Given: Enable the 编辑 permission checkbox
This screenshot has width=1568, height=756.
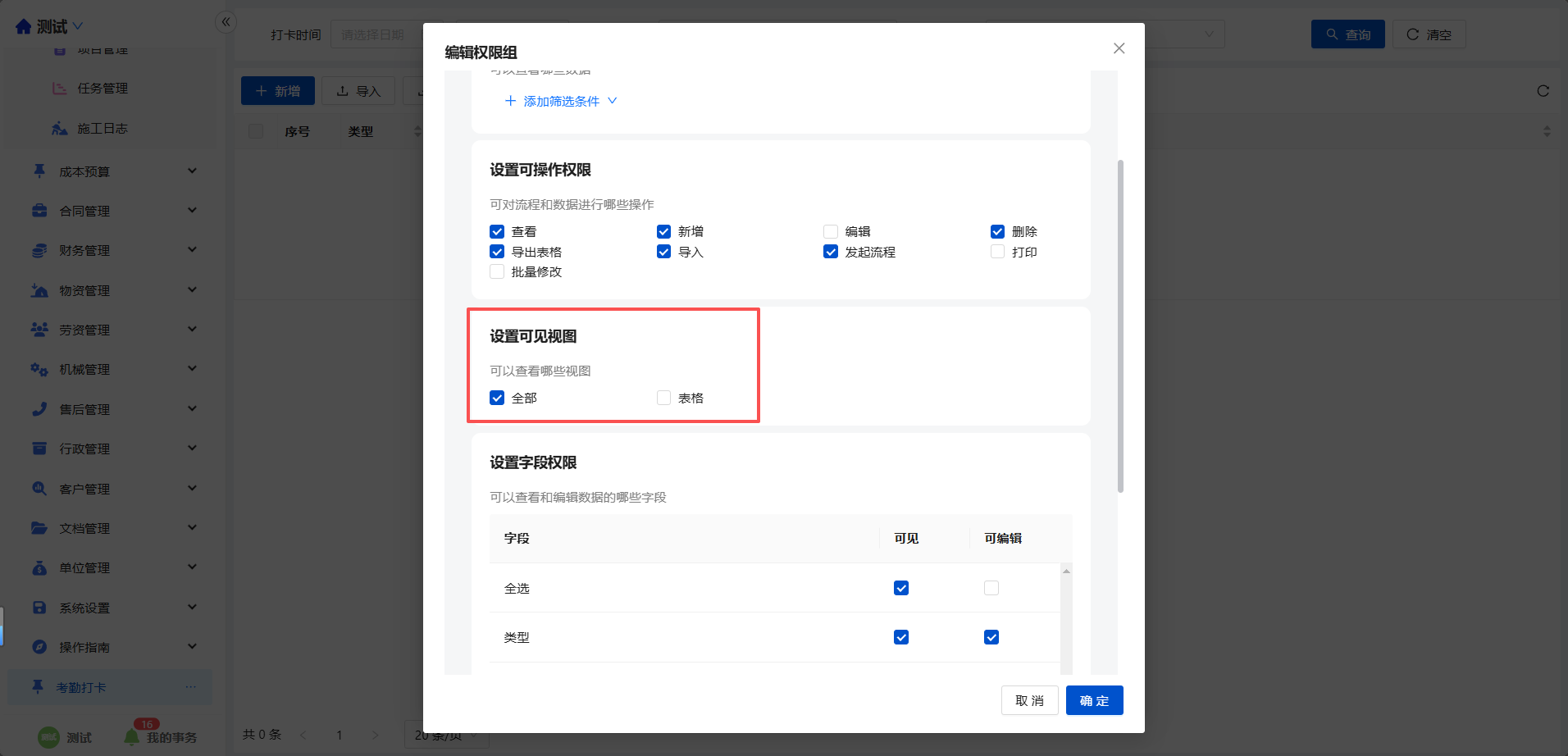Looking at the screenshot, I should [x=831, y=232].
